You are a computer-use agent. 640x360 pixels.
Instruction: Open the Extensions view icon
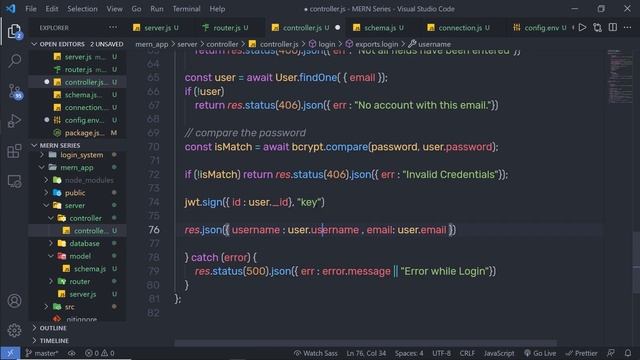[x=14, y=151]
